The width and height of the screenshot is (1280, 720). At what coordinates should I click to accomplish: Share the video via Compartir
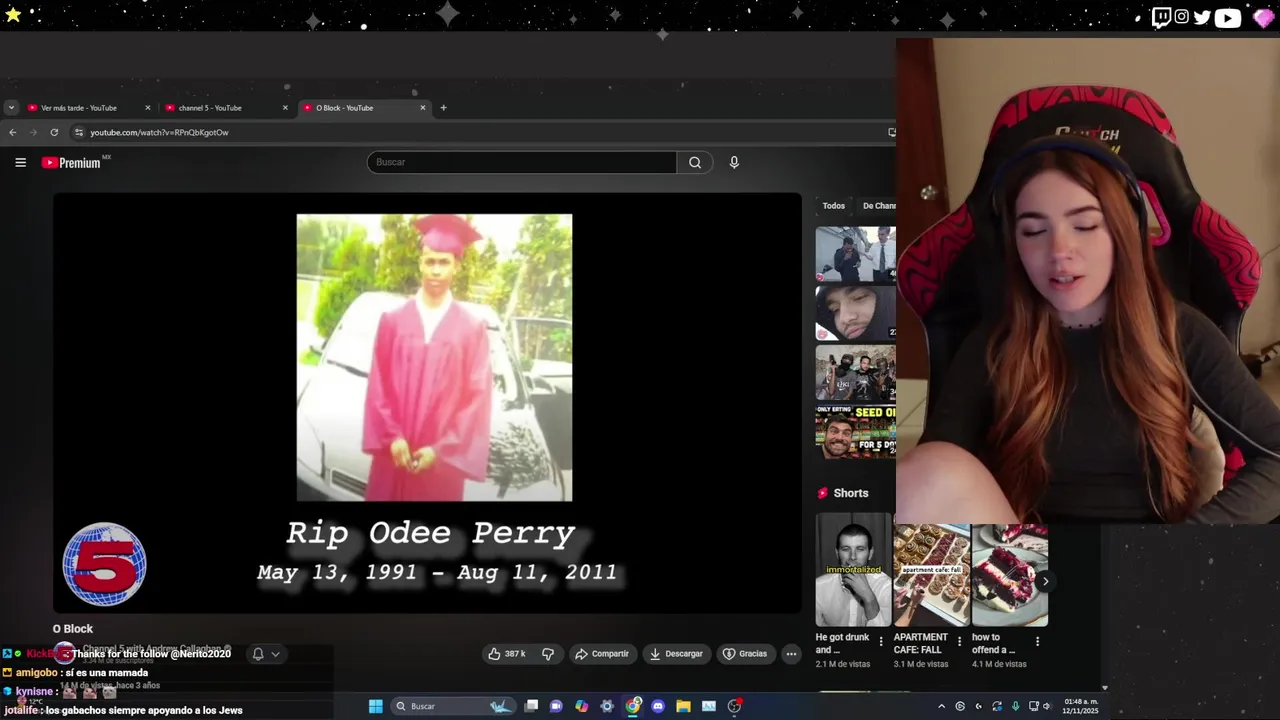602,654
